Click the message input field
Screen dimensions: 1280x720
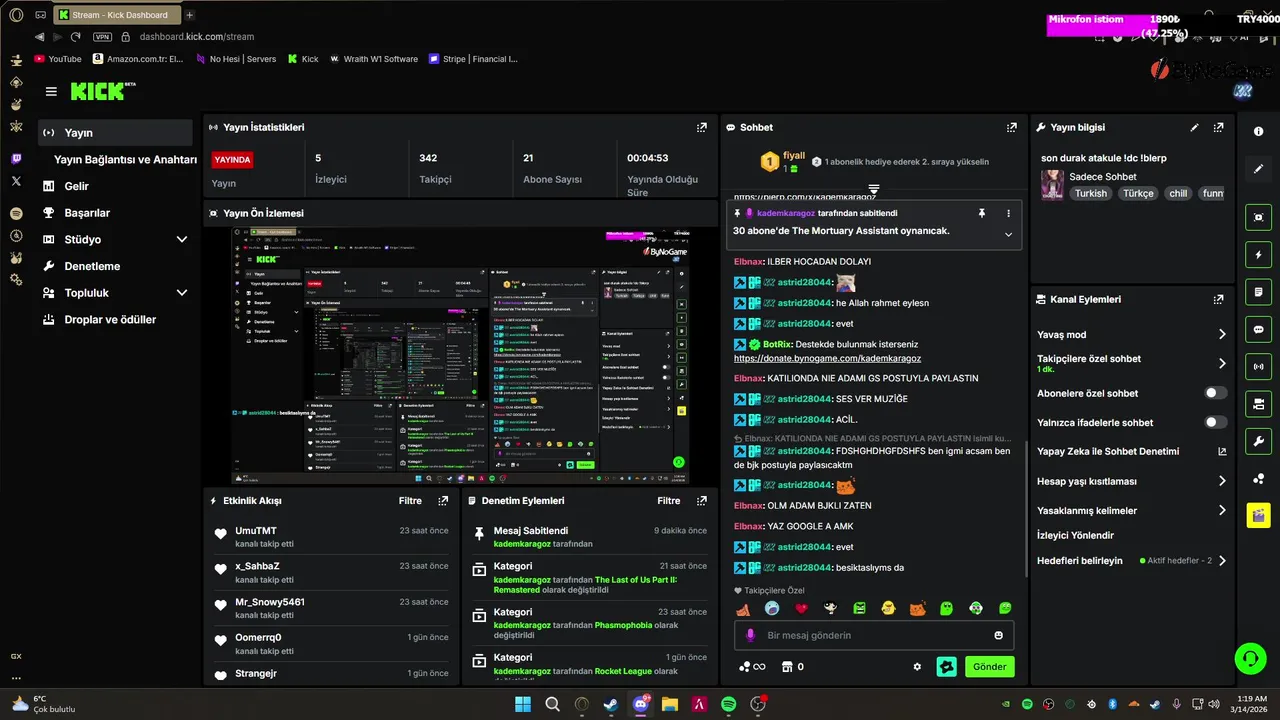coord(872,635)
